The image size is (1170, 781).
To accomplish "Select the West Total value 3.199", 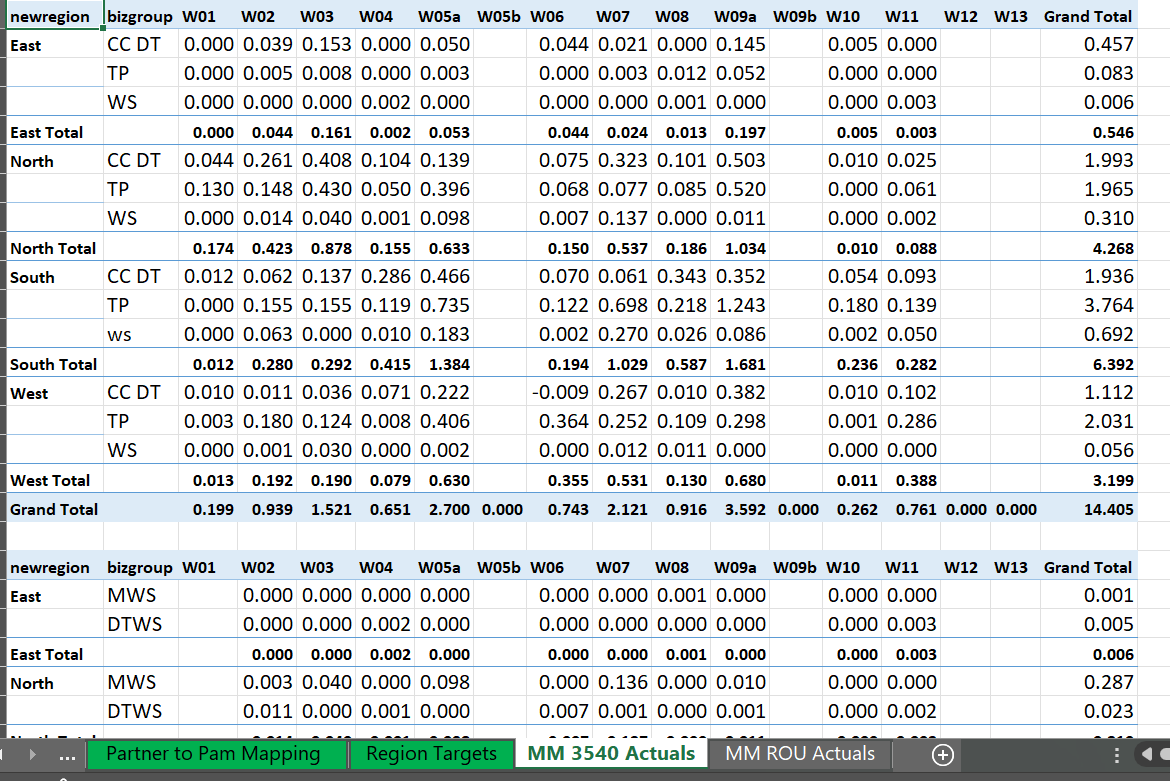I will pos(1113,481).
